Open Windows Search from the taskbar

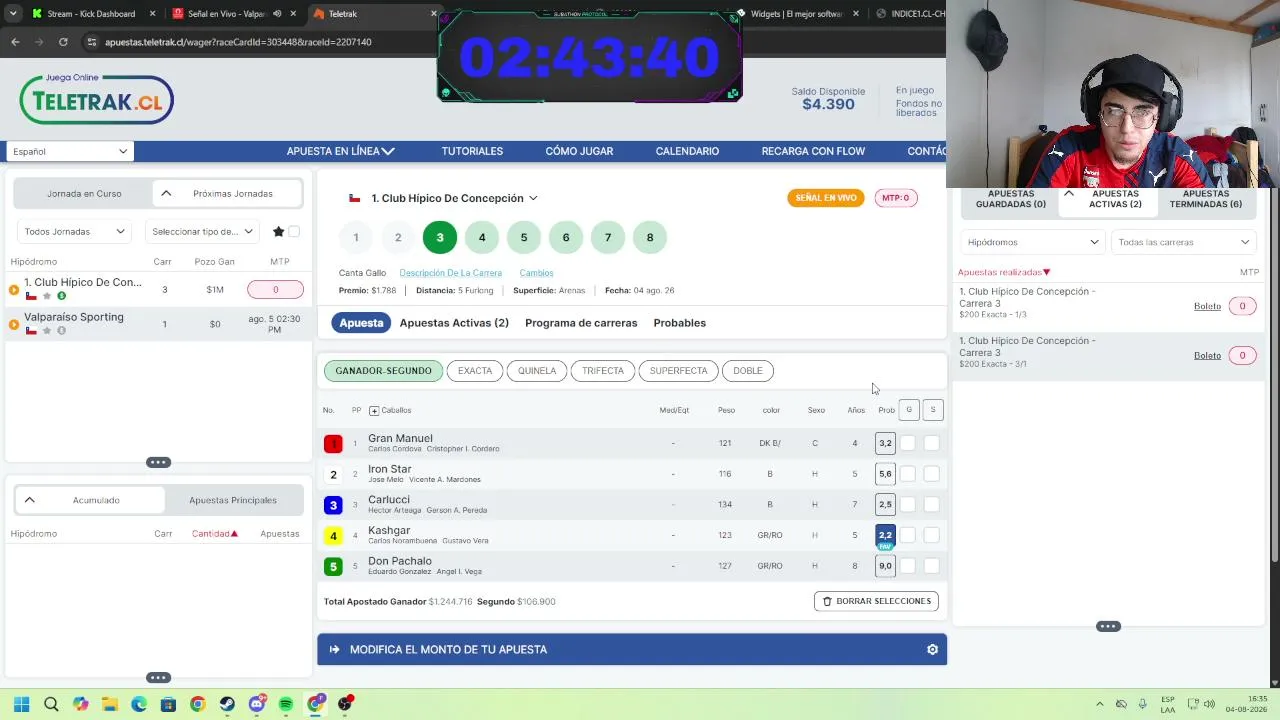pyautogui.click(x=51, y=704)
